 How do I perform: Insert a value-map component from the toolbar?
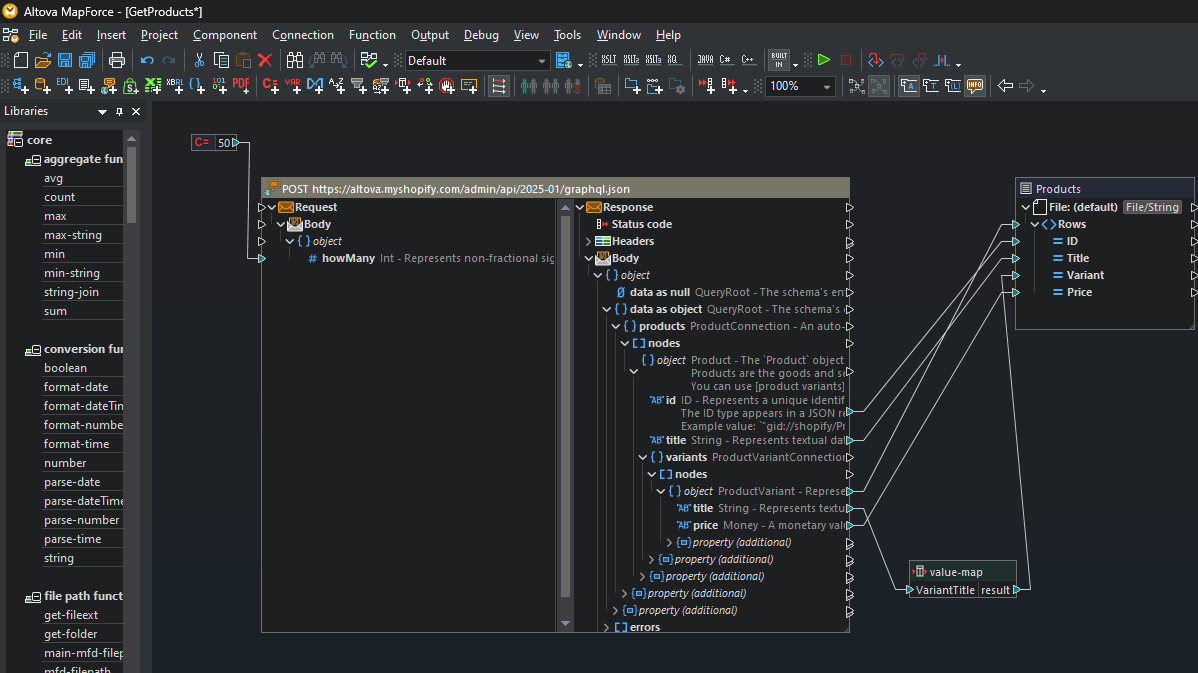tap(313, 86)
